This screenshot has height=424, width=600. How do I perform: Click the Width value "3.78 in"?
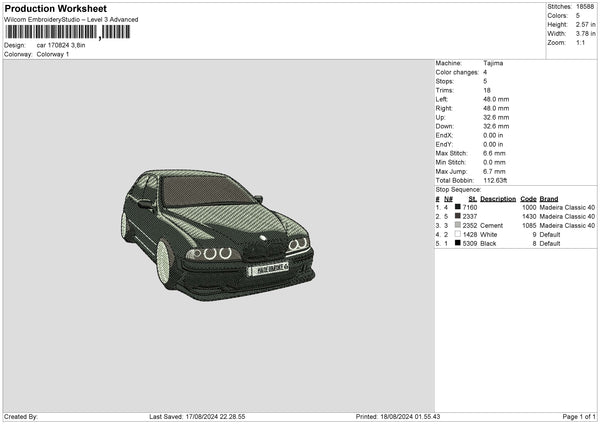[x=585, y=34]
